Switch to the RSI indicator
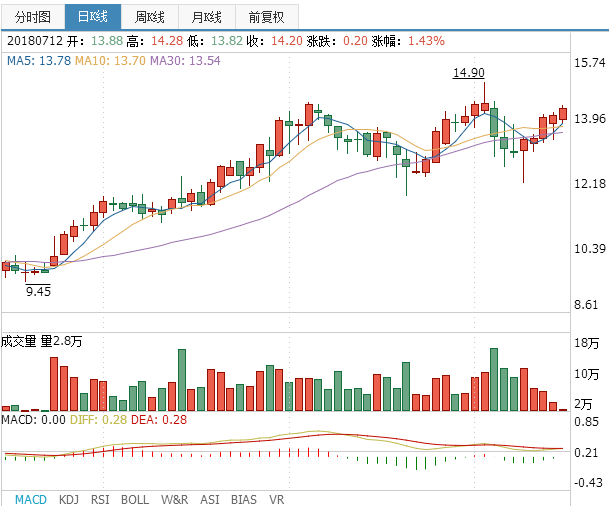Viewport: 609px width, 506px height. [x=100, y=499]
